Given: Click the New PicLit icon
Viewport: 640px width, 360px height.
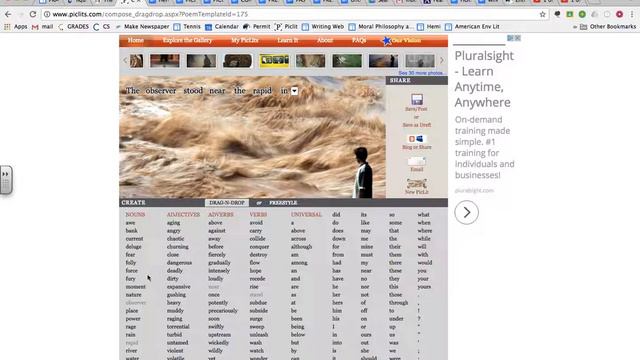Looking at the screenshot, I should point(416,183).
